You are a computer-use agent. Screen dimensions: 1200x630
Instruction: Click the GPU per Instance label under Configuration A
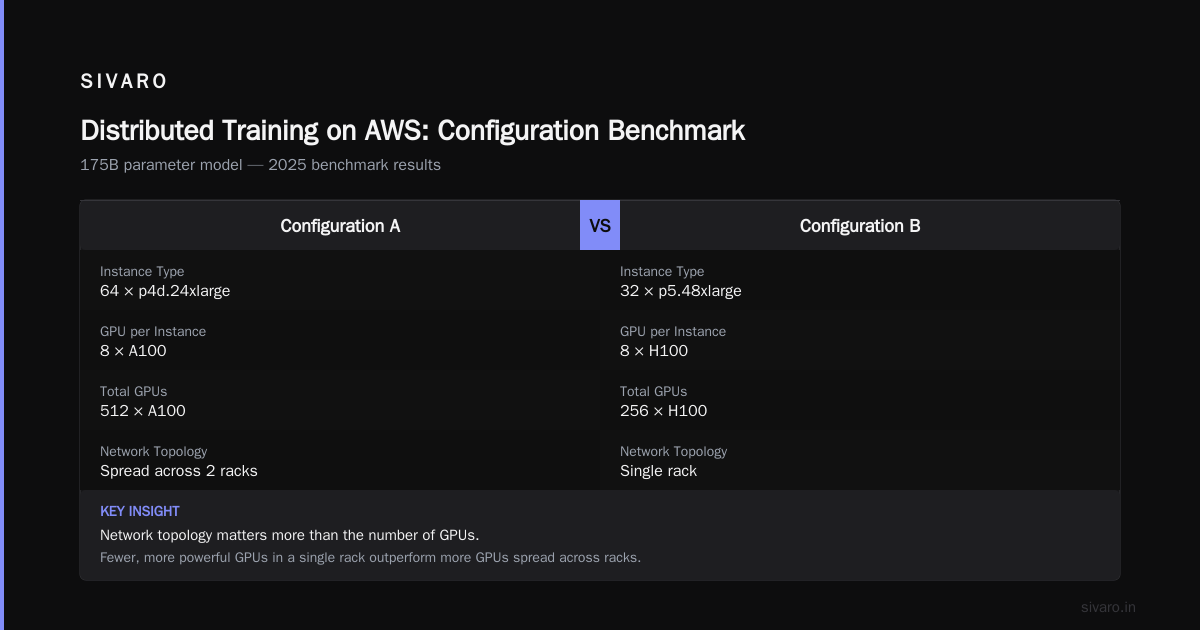(x=153, y=331)
